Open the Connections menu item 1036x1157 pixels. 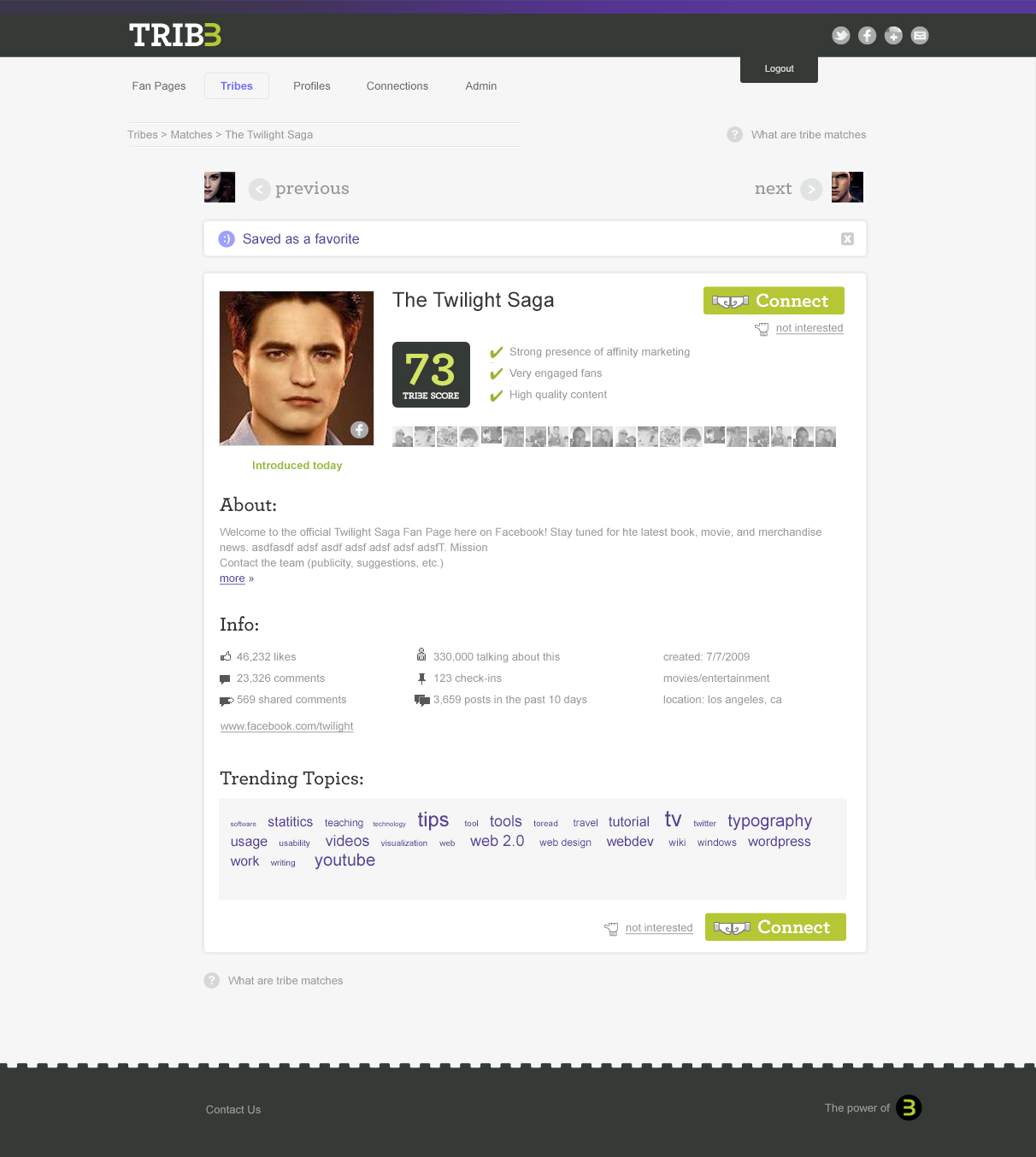[x=397, y=85]
